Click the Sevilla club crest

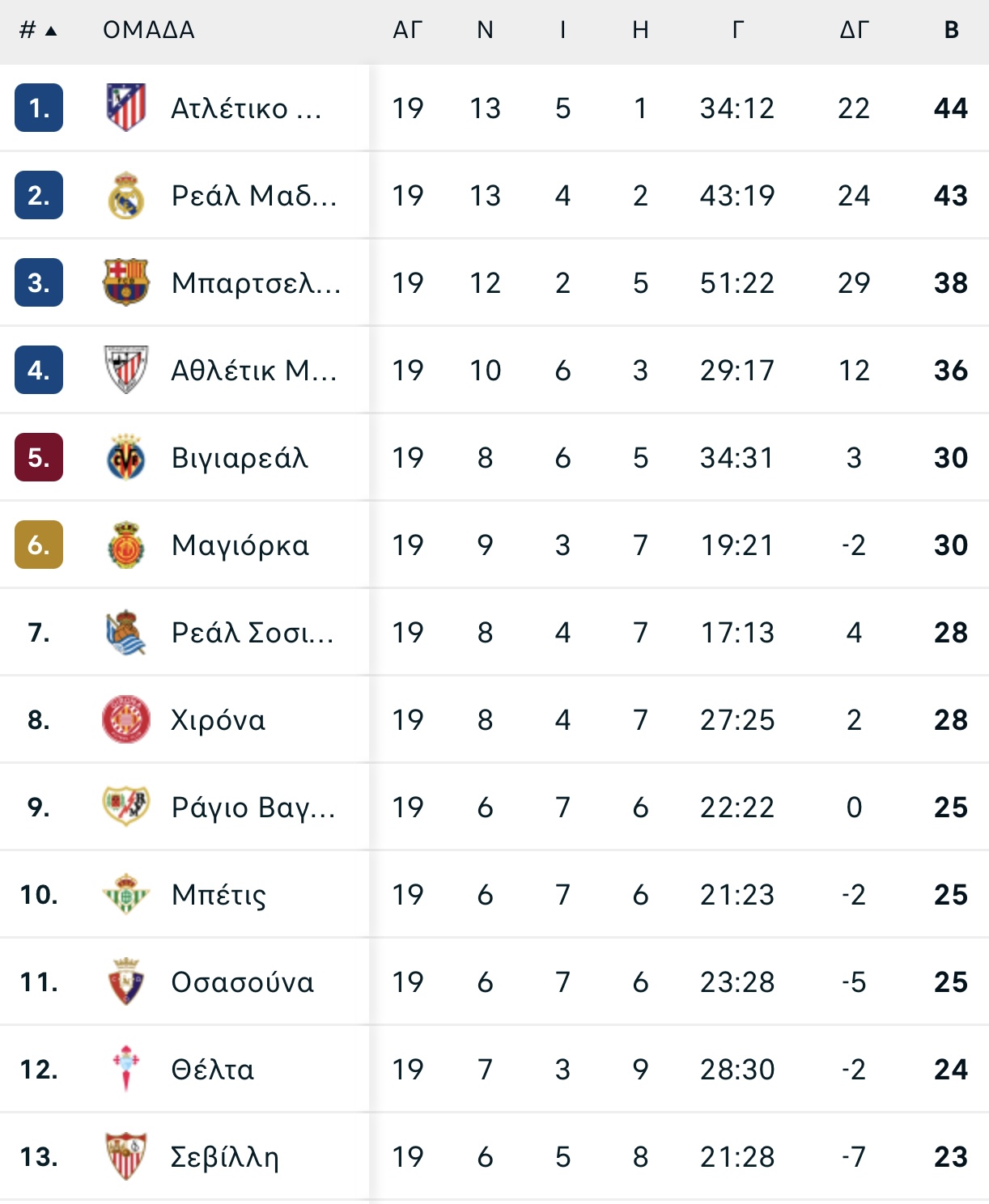point(126,1156)
